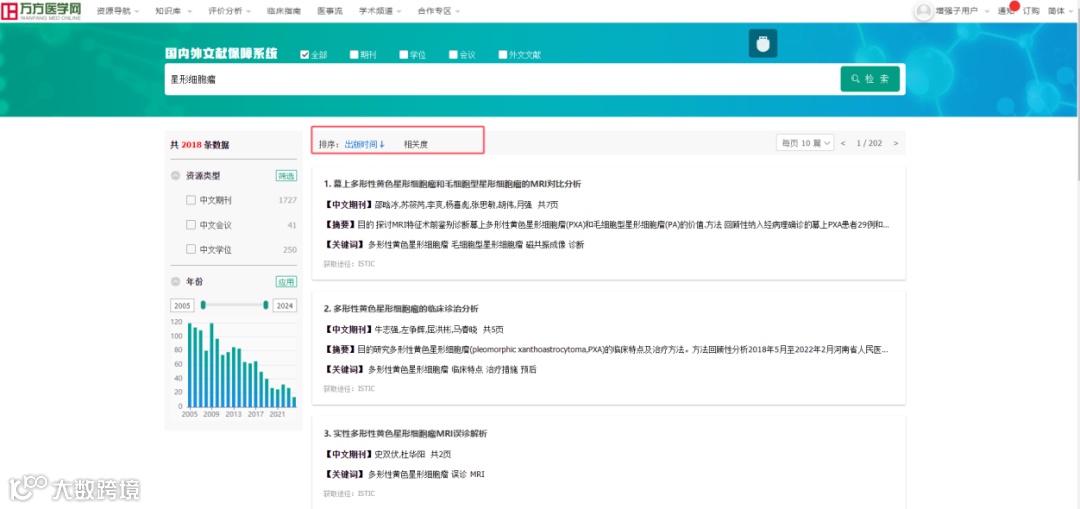Open the 学术频道 dropdown menu
The image size is (1080, 509).
point(380,11)
